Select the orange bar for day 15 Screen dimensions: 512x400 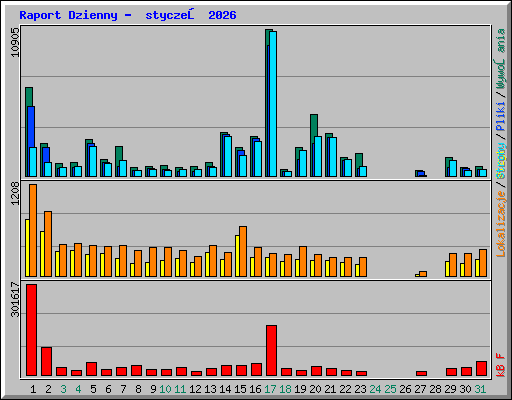[243, 251]
